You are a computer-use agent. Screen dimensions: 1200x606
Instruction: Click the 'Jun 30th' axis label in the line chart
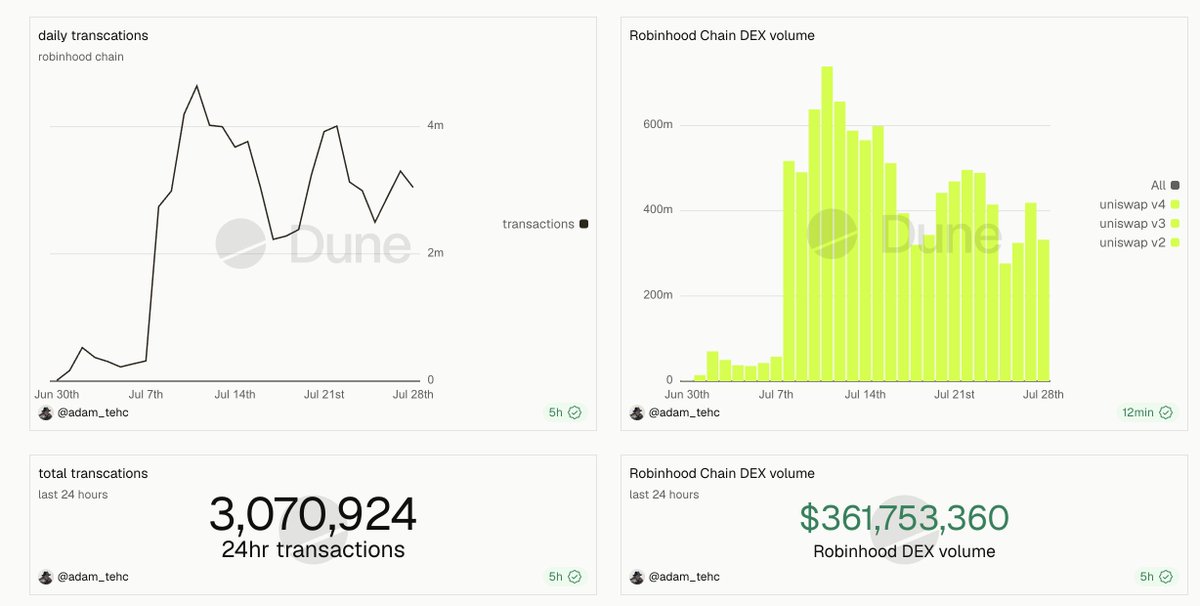tap(57, 395)
